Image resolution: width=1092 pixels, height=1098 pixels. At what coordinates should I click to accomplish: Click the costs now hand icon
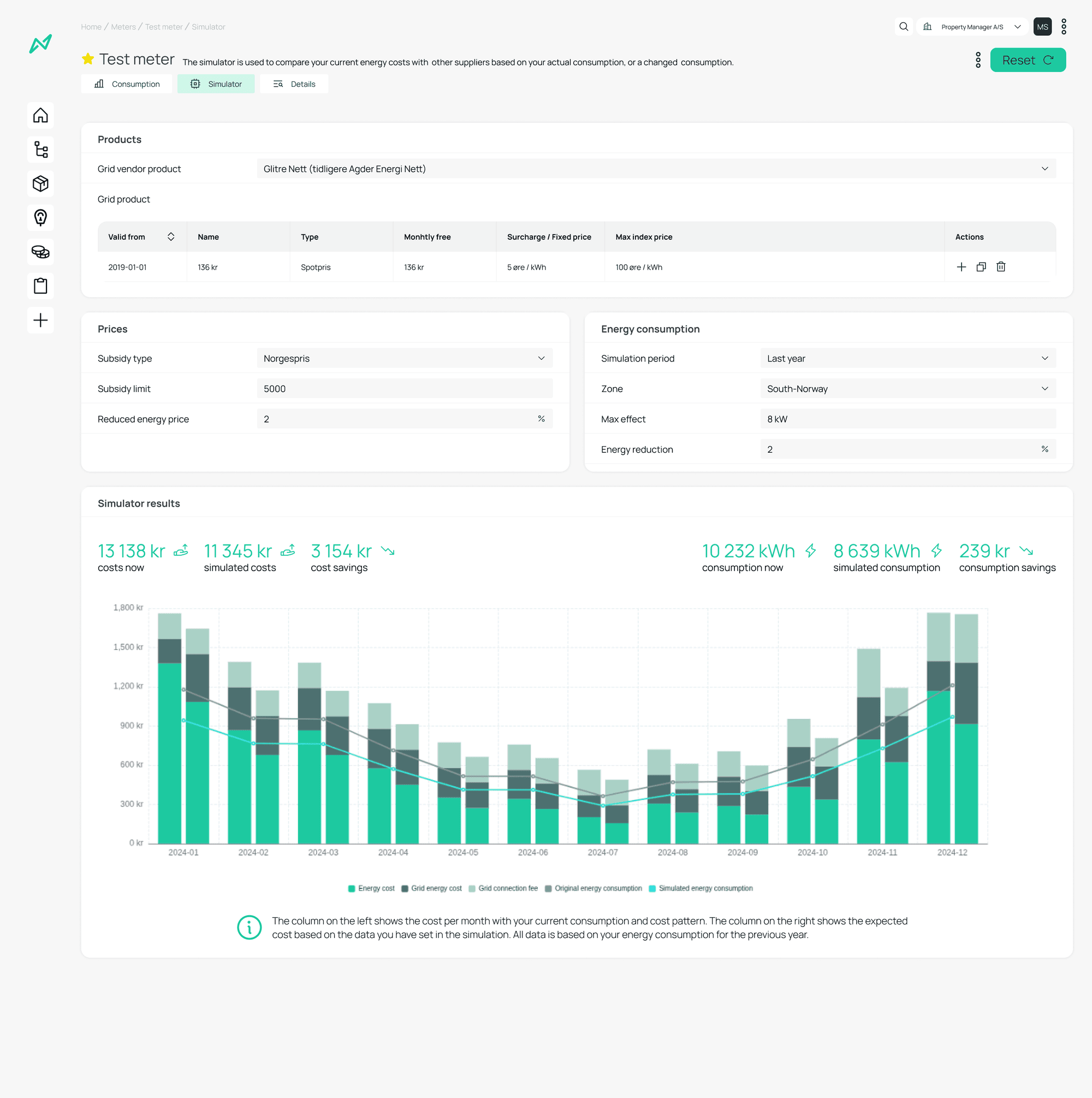click(x=181, y=551)
